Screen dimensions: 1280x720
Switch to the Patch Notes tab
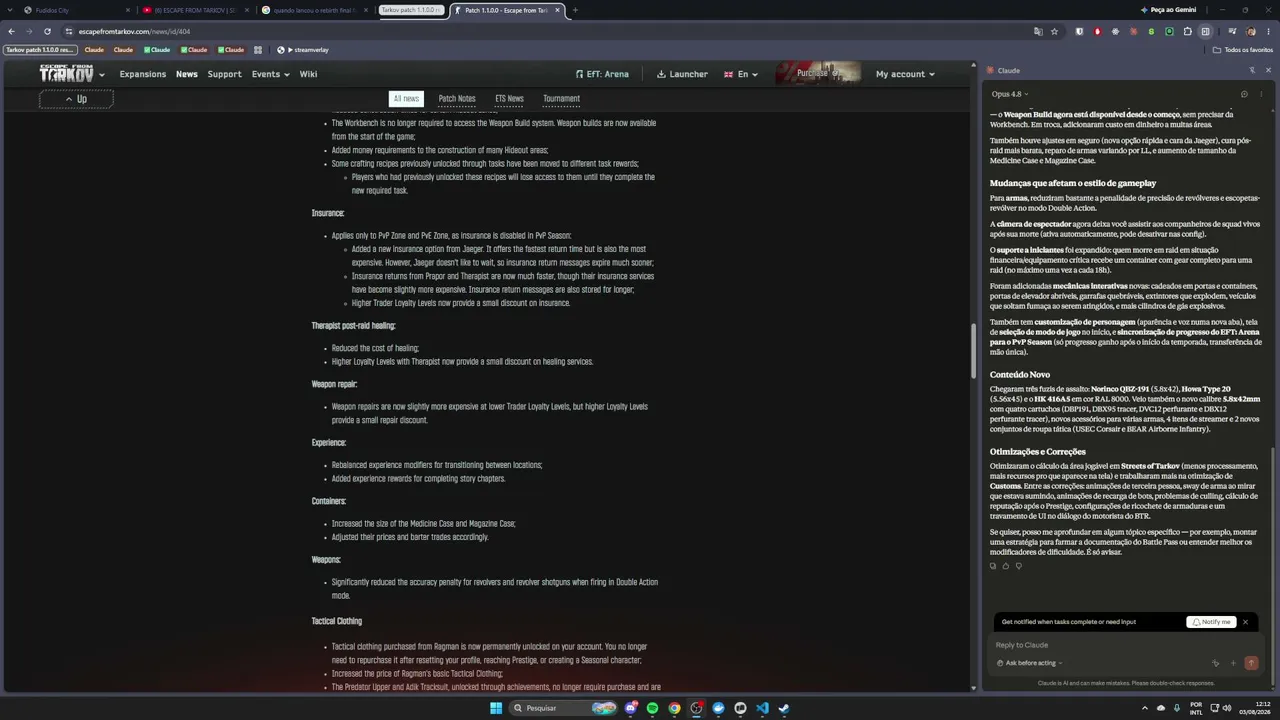pos(457,99)
